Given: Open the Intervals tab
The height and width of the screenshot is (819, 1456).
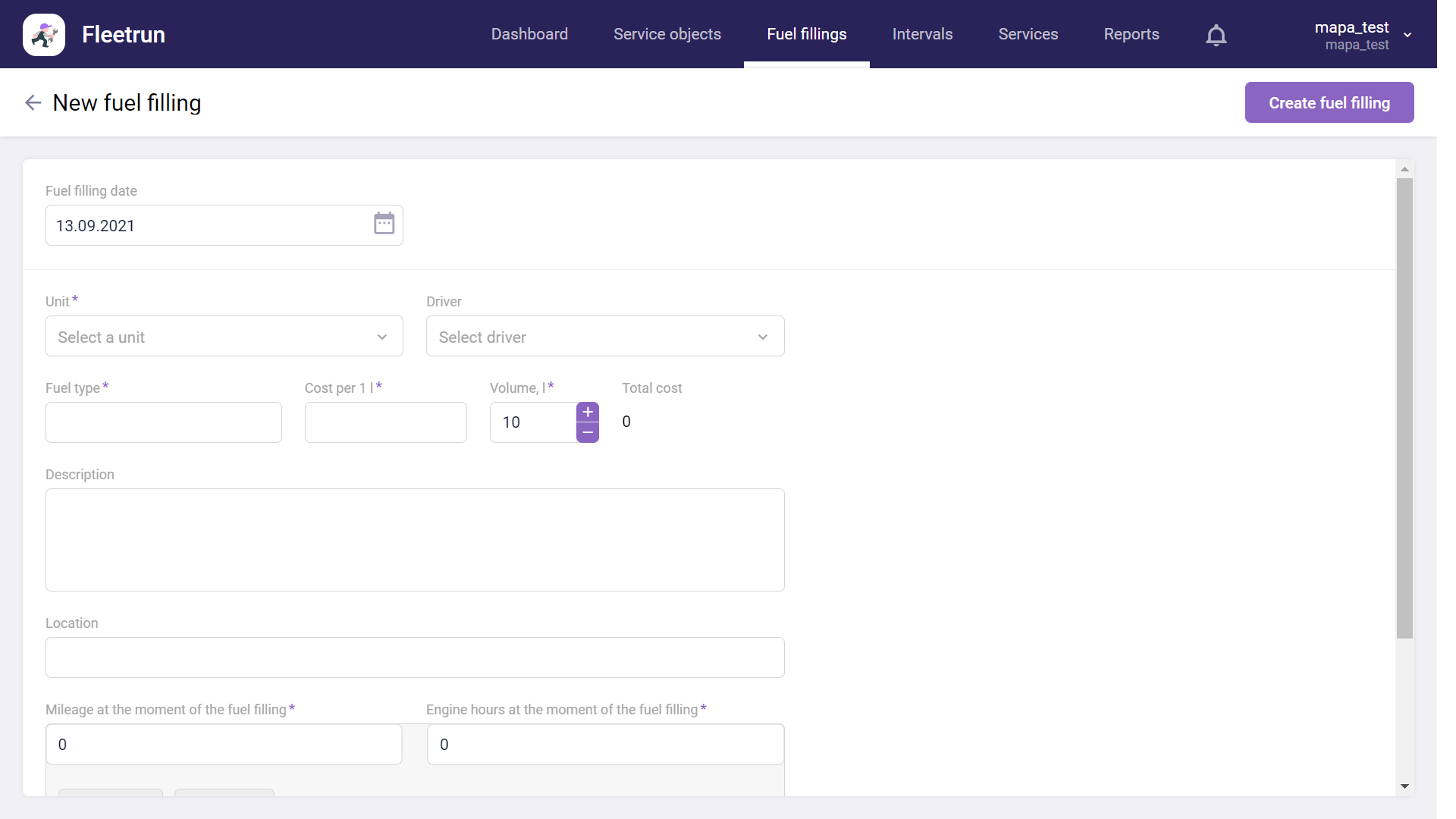Looking at the screenshot, I should [922, 34].
